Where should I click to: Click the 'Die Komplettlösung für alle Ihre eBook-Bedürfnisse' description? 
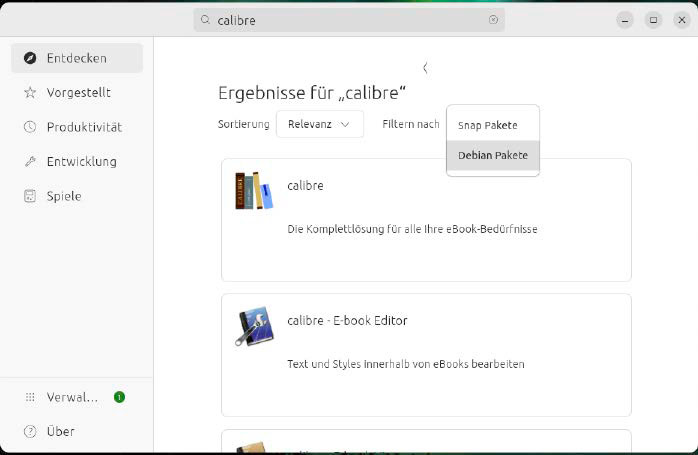412,229
